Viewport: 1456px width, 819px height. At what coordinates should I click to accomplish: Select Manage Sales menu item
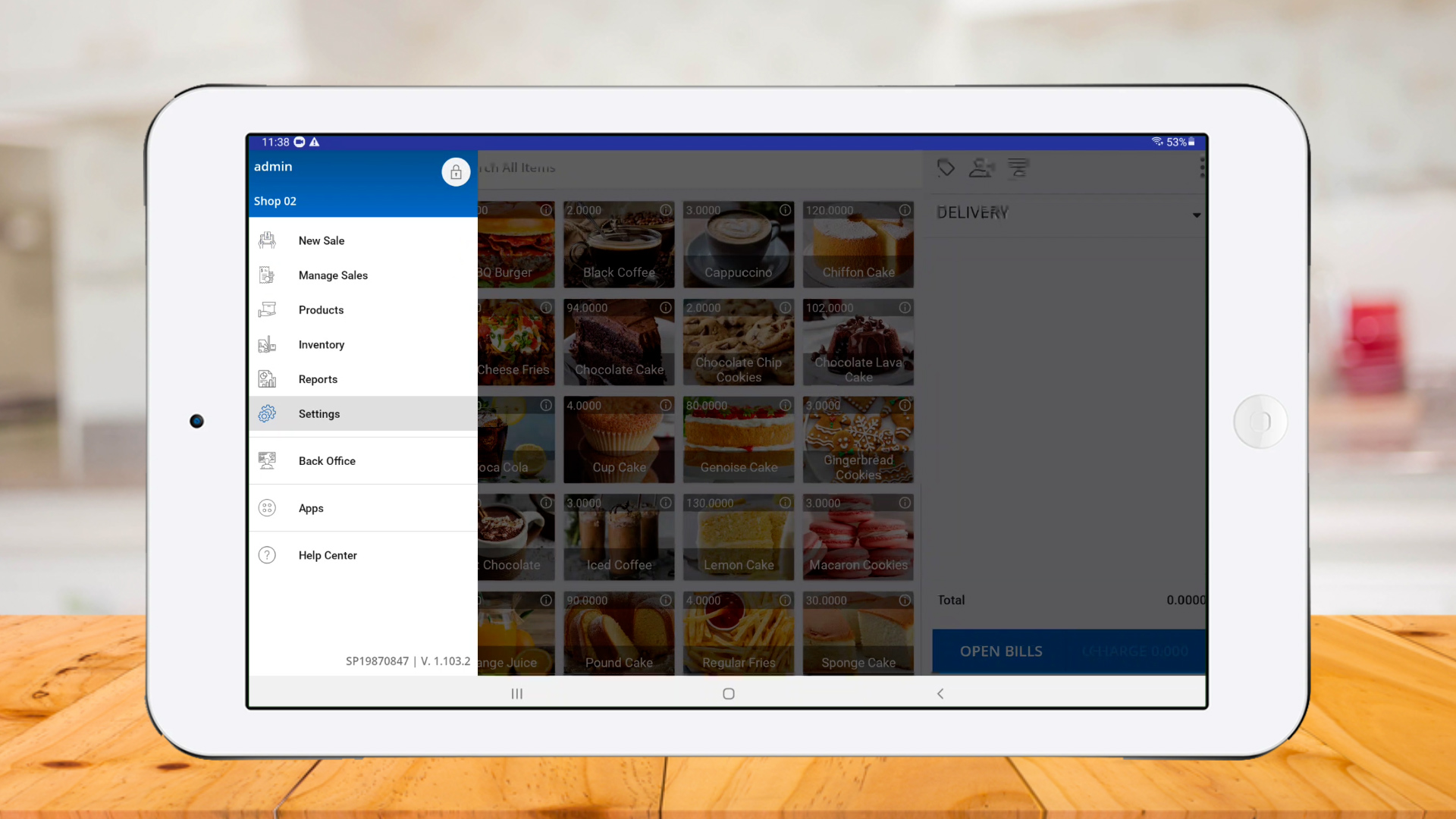(x=333, y=275)
